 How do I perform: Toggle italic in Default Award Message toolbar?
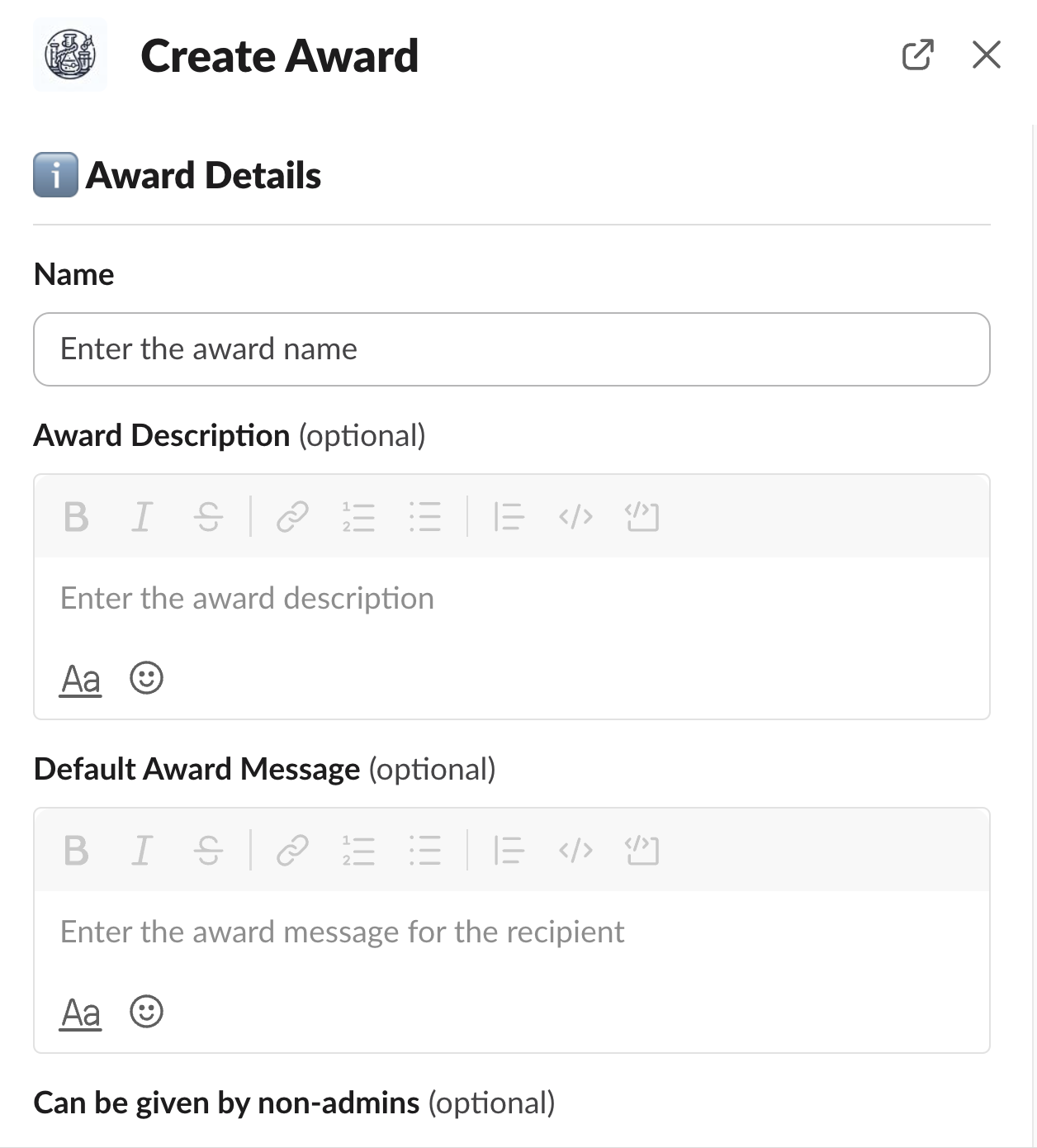[x=142, y=851]
